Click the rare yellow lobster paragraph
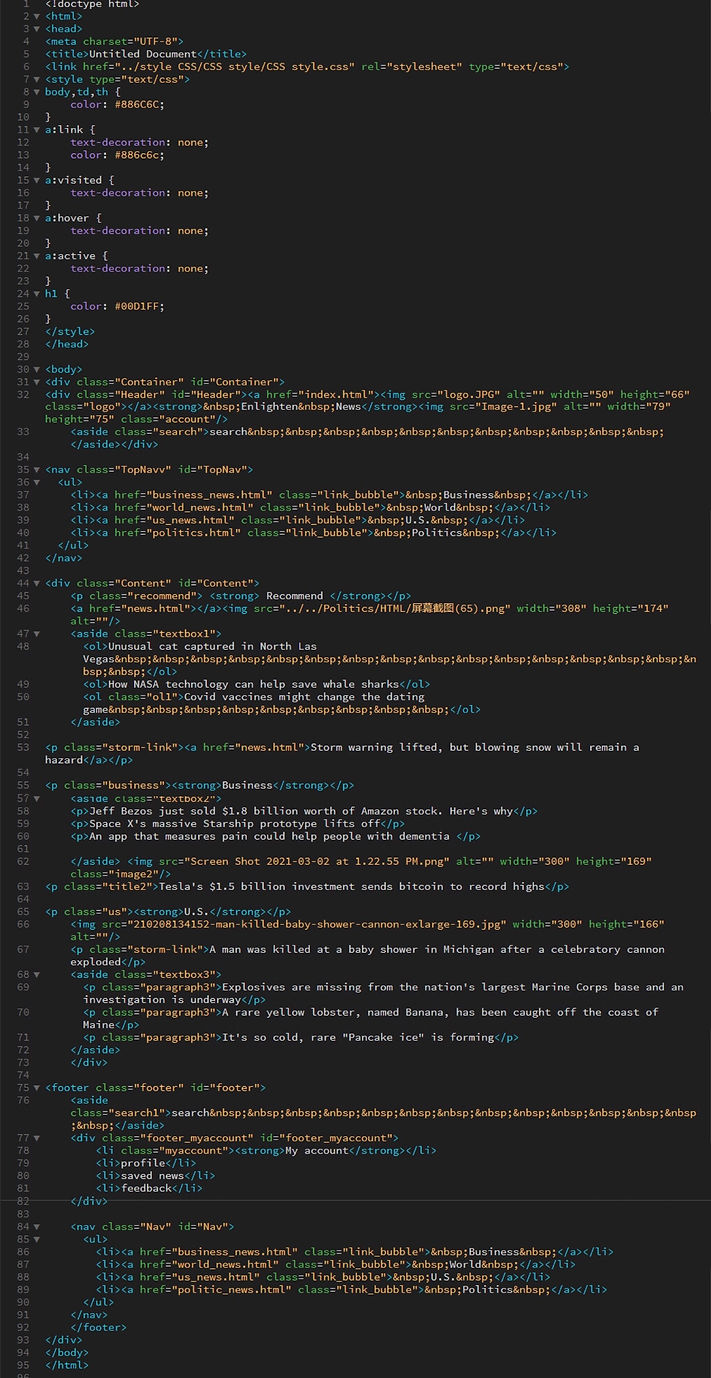The height and width of the screenshot is (1378, 711). point(371,1018)
